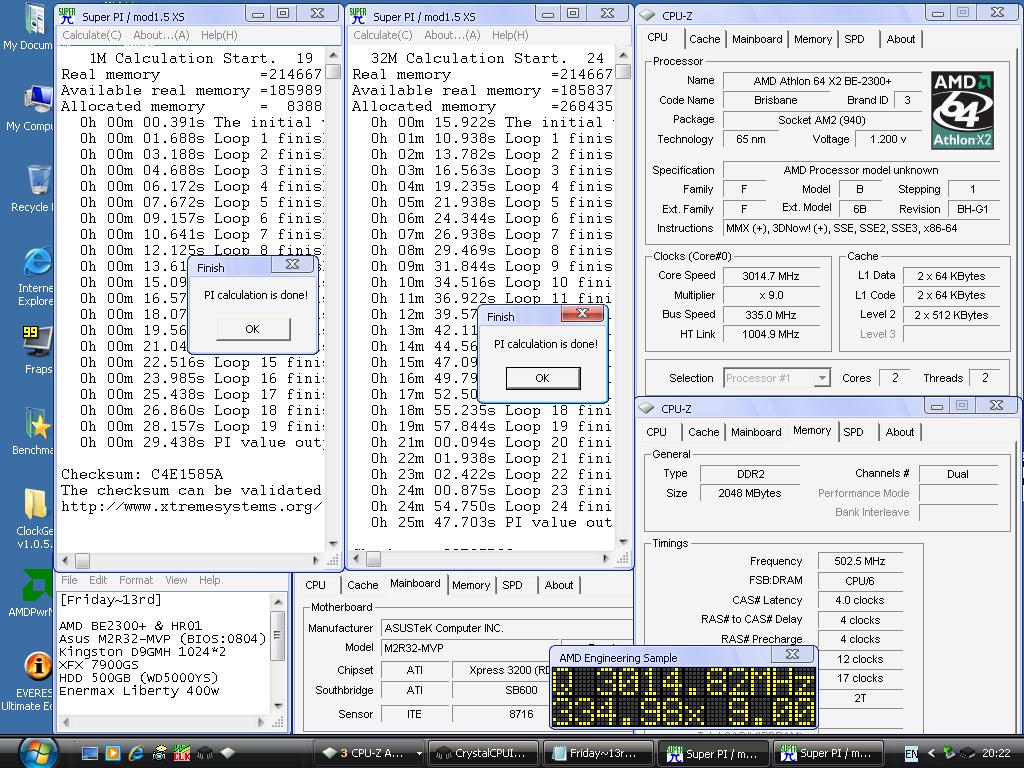The width and height of the screenshot is (1024, 768).
Task: Open Calculate(C) menu in 32M Super PI
Action: (x=383, y=35)
